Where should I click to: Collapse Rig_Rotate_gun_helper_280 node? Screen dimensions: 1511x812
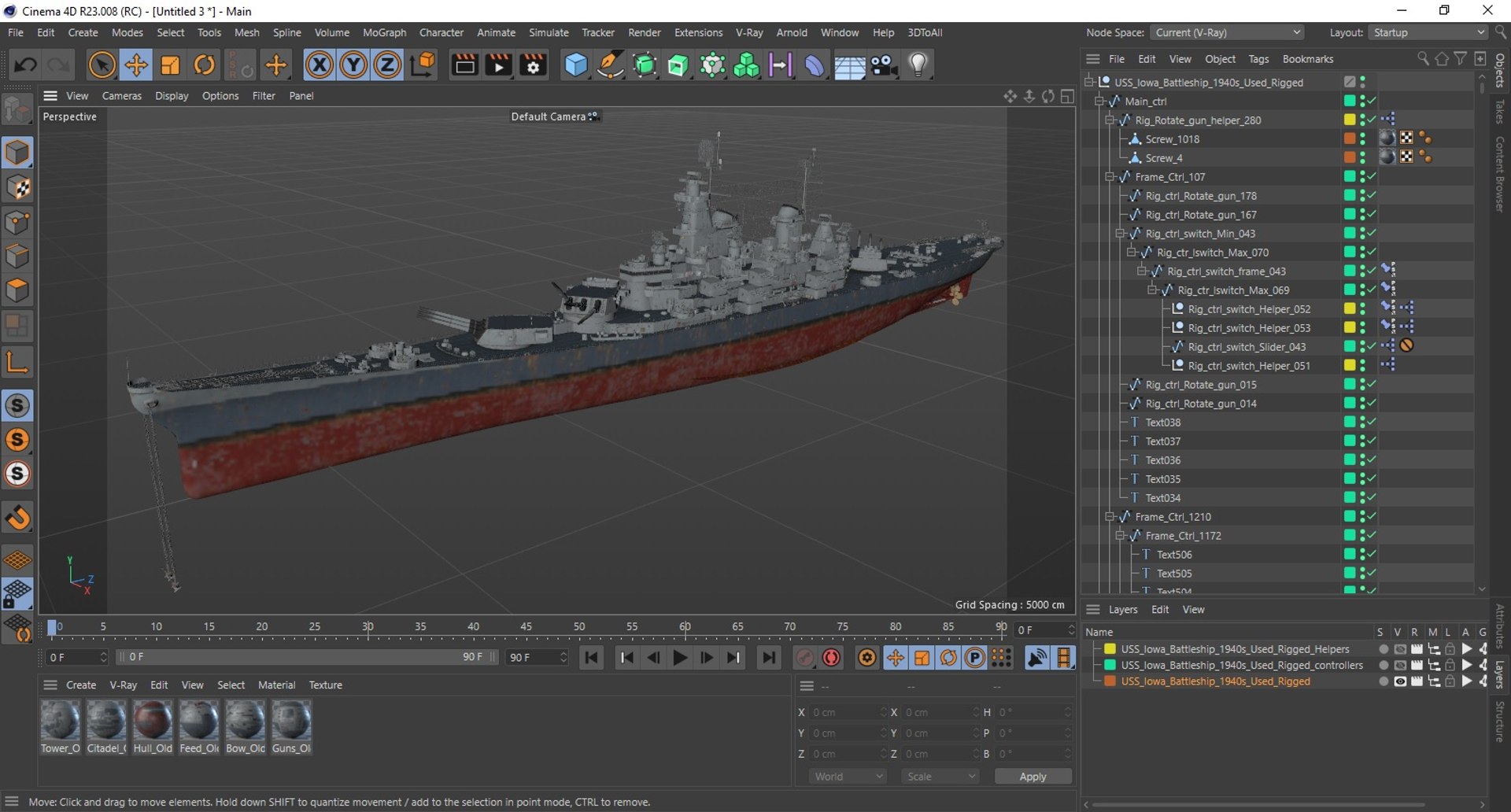click(x=1110, y=120)
